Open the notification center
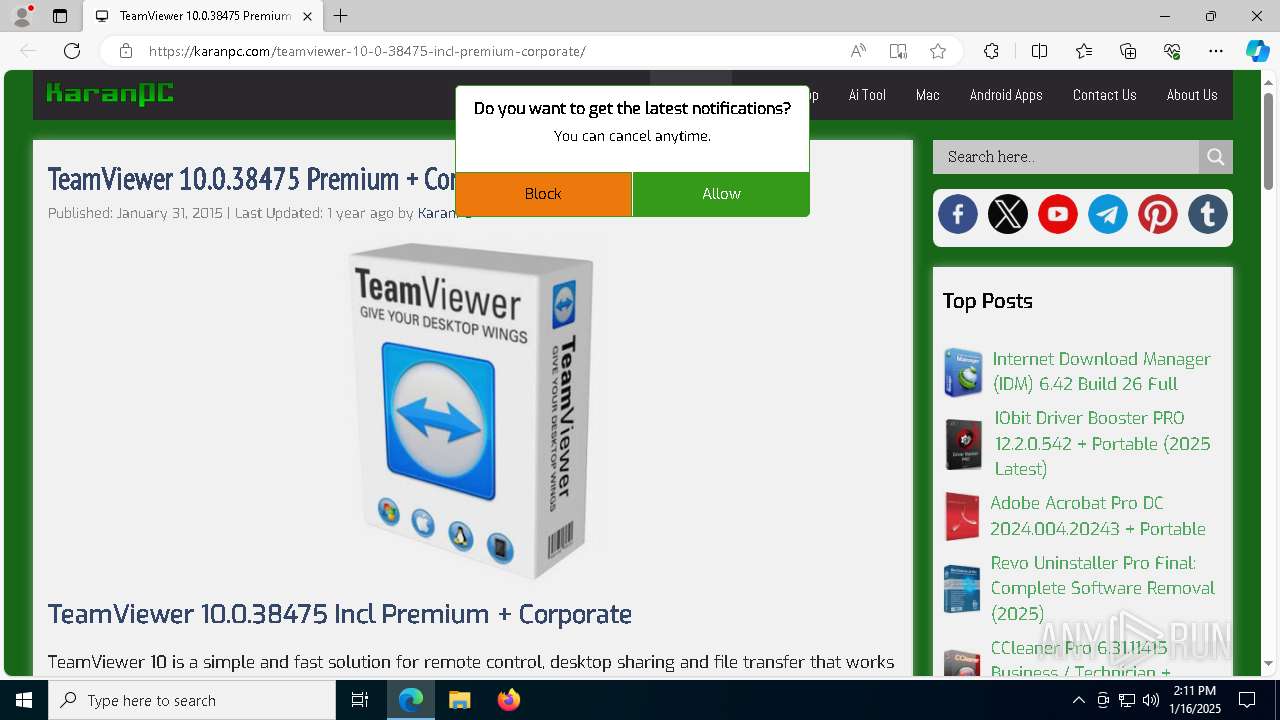The width and height of the screenshot is (1280, 720). point(1247,700)
